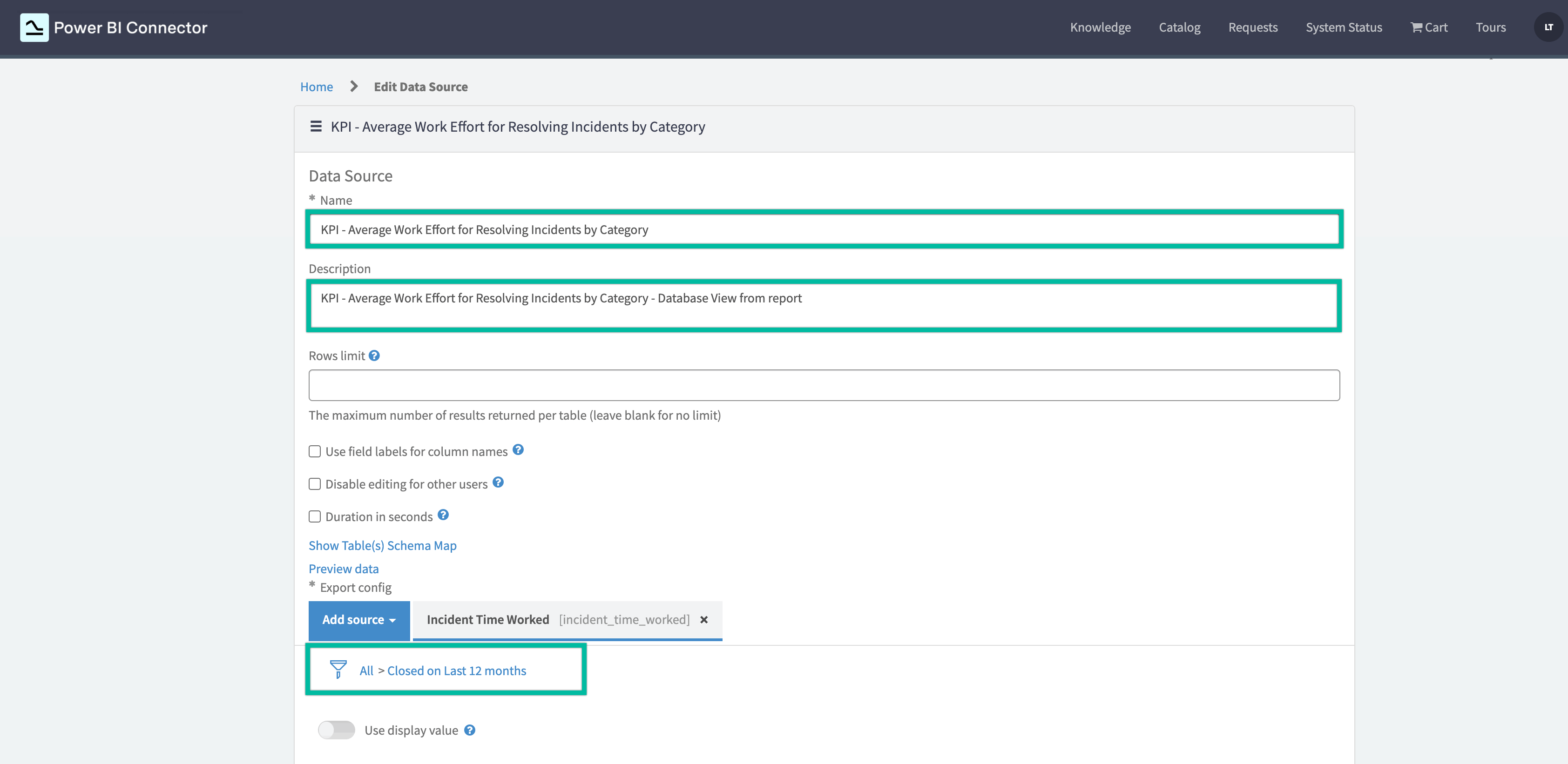Expand the Add source dropdown

pyautogui.click(x=358, y=620)
